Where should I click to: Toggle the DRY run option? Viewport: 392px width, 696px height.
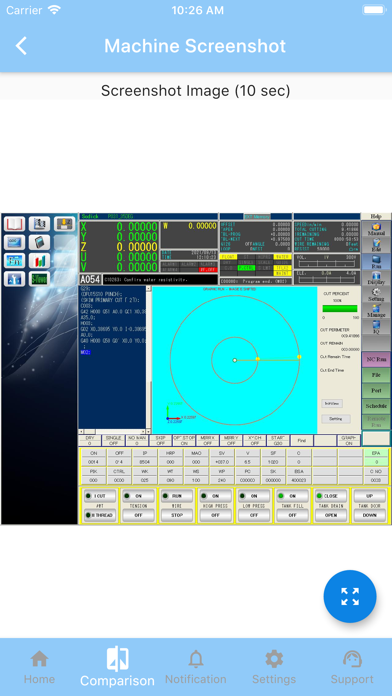pos(90,440)
